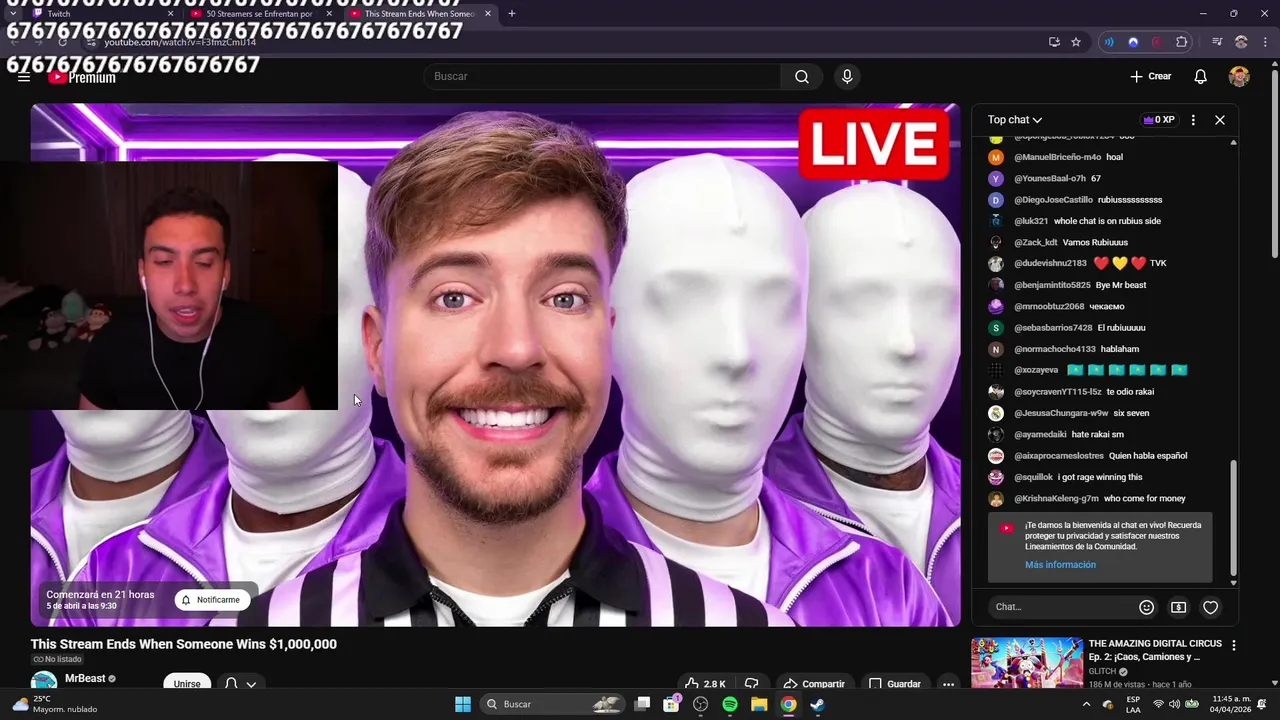1280x720 pixels.
Task: Open the browser media control icon
Action: (1217, 42)
